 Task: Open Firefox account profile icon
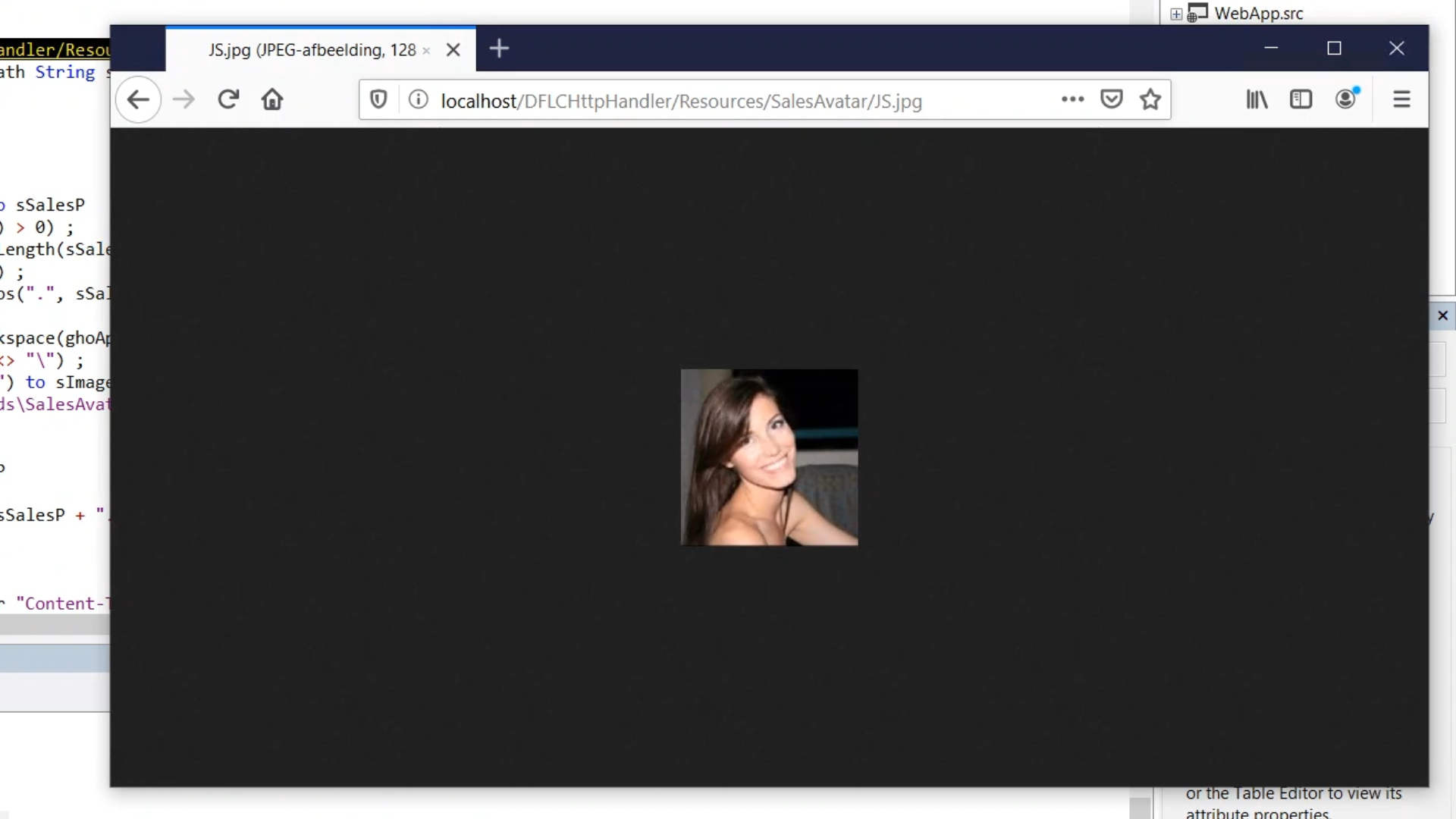click(x=1346, y=99)
